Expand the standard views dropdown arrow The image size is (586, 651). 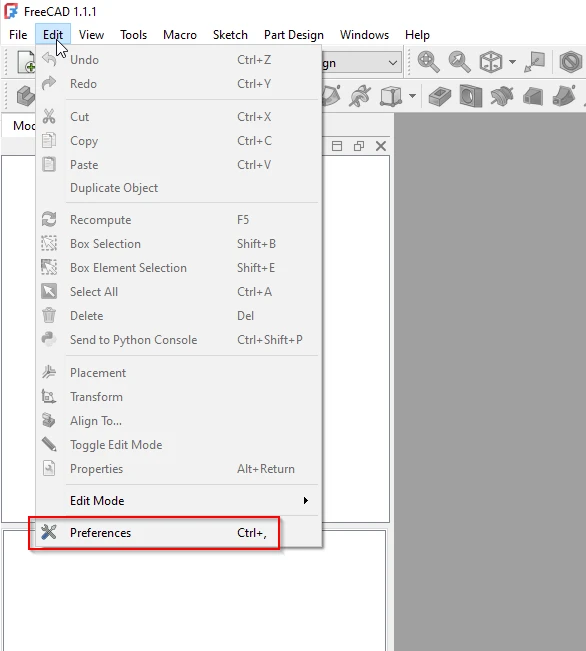point(512,62)
